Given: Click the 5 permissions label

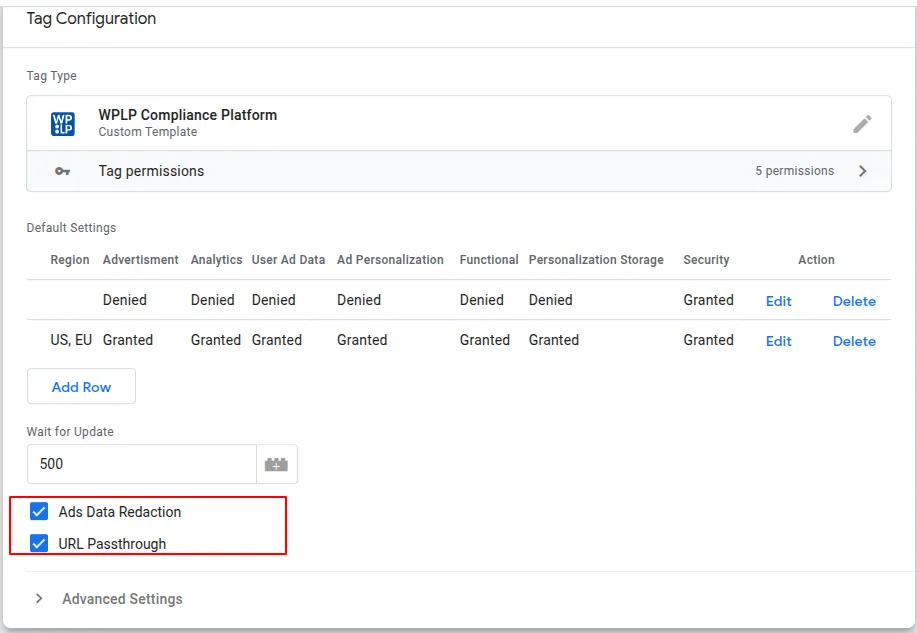Looking at the screenshot, I should pyautogui.click(x=794, y=171).
